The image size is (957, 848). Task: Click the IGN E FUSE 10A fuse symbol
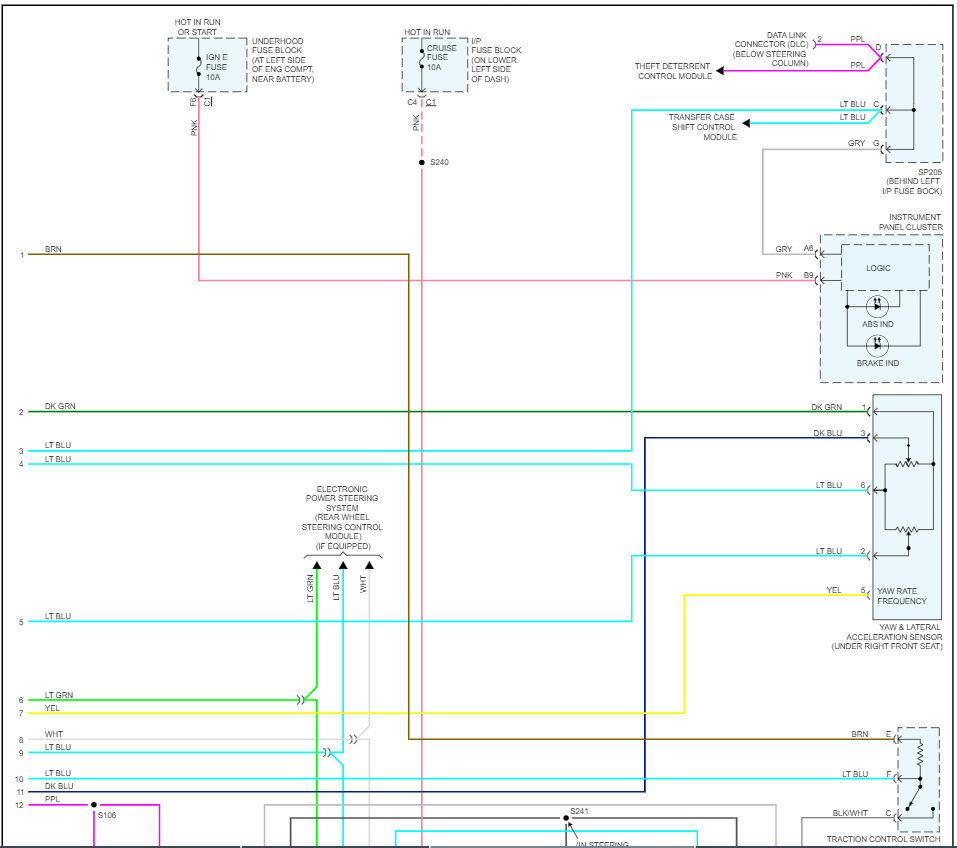click(x=198, y=66)
